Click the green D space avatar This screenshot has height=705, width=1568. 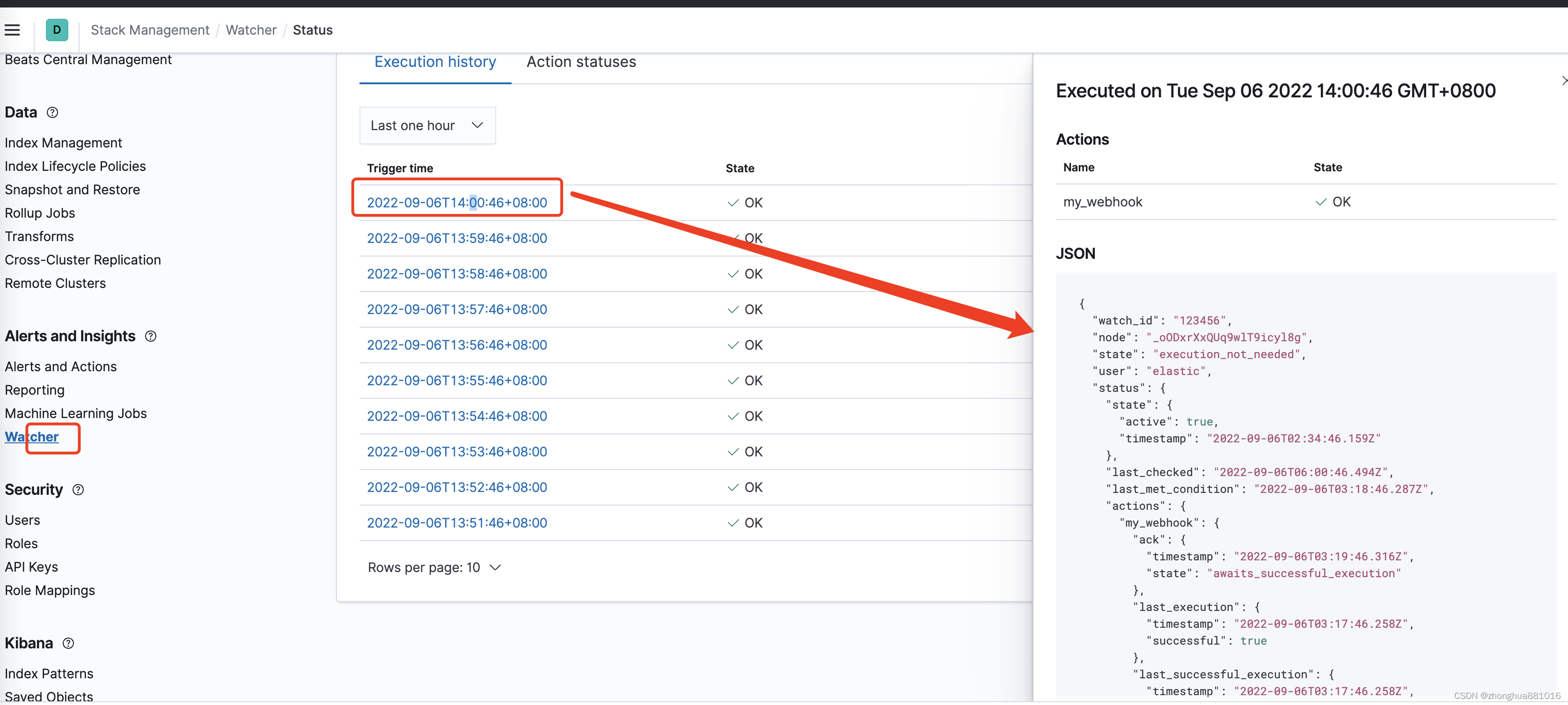[57, 30]
